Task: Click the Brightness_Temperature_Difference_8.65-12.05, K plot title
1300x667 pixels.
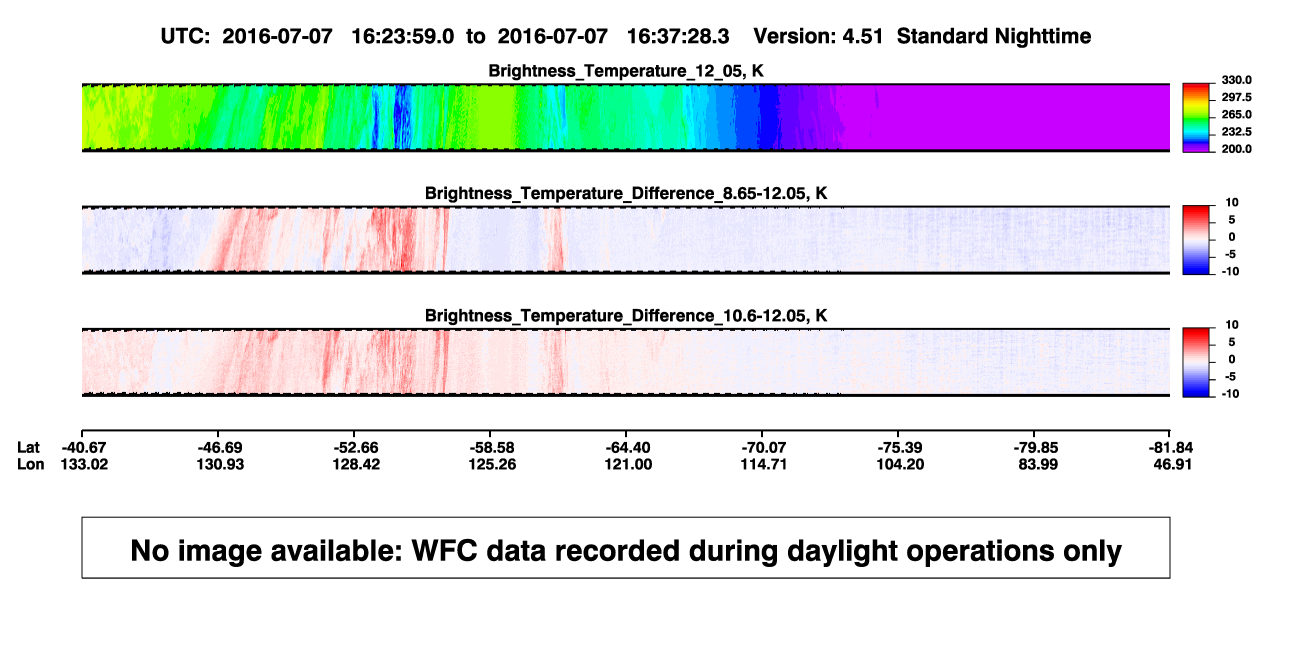Action: 626,193
